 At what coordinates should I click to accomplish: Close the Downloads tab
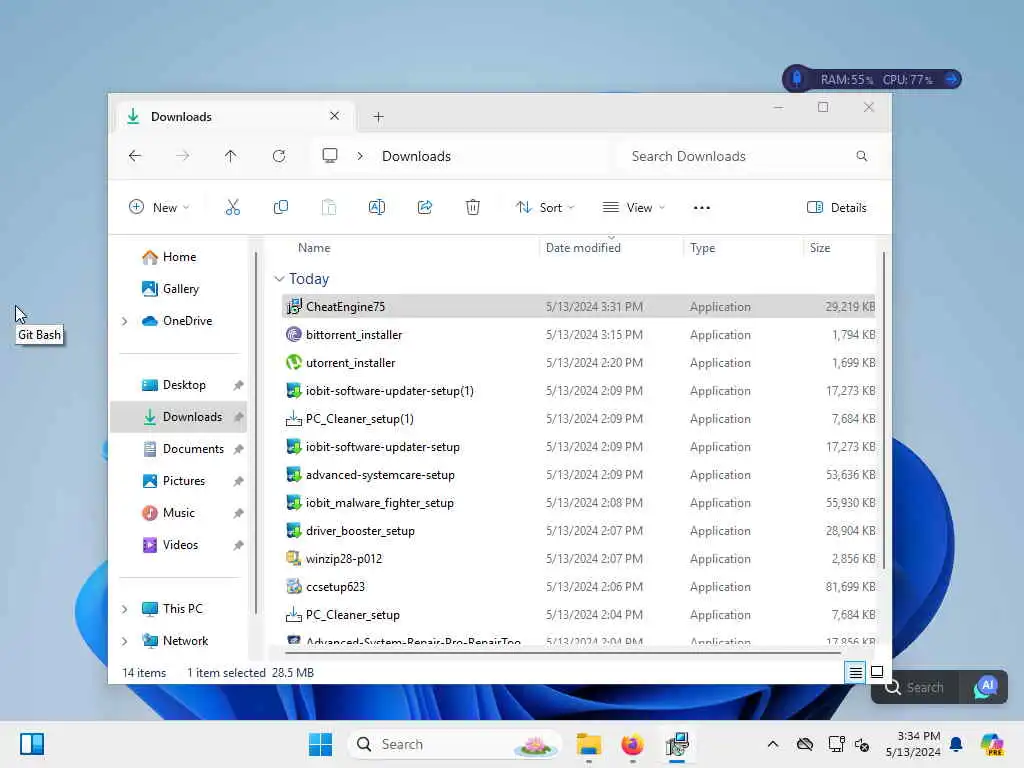click(334, 116)
